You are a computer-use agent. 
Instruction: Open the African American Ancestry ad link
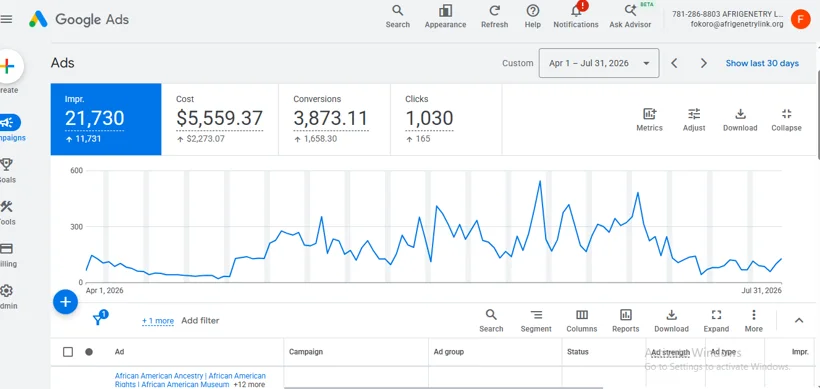point(190,380)
